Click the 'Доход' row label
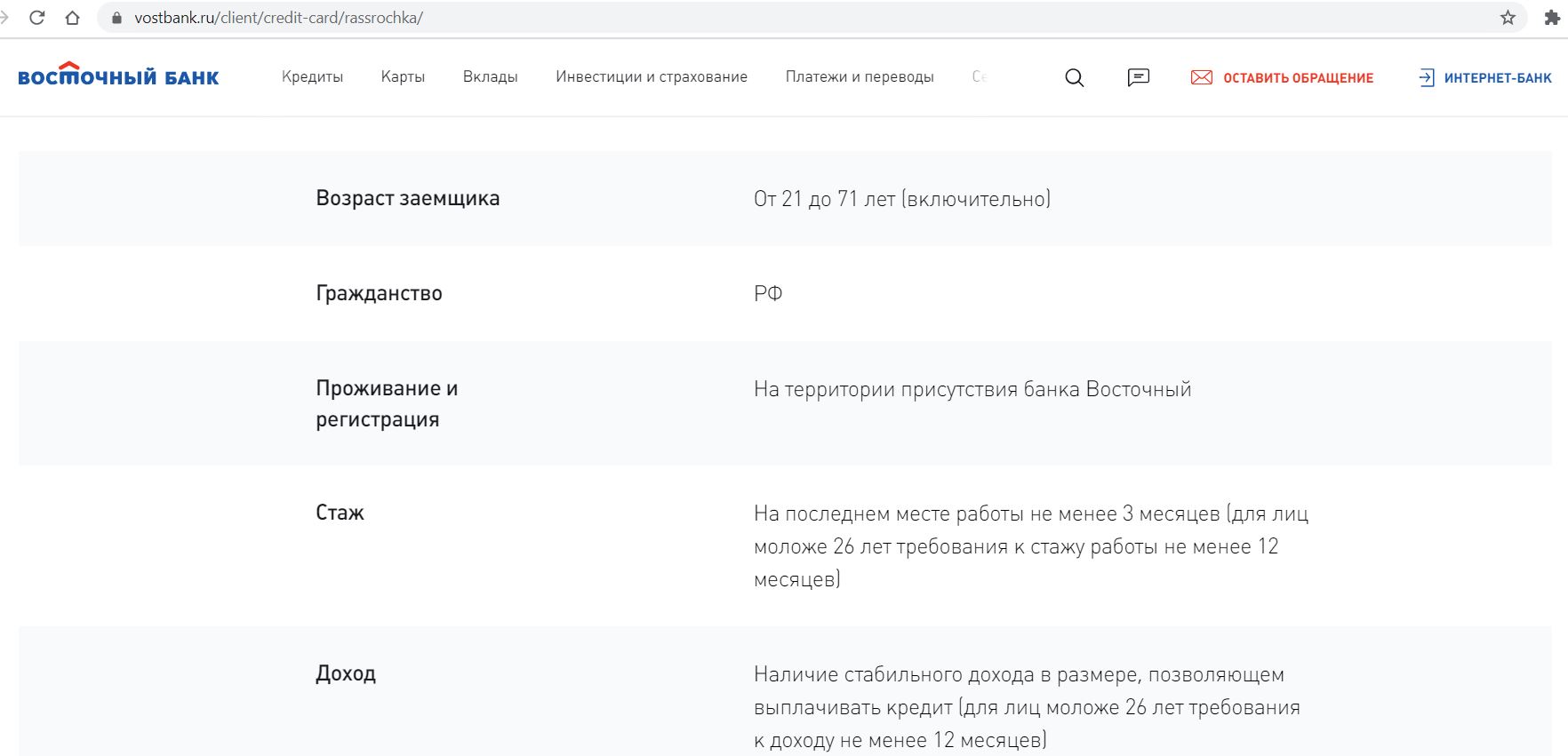This screenshot has width=1568, height=756. (346, 673)
